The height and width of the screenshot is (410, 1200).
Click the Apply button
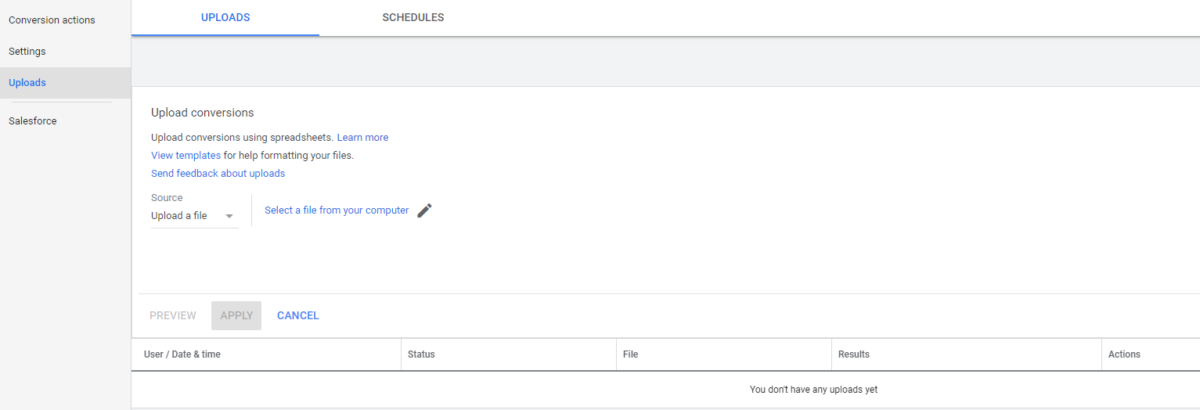pyautogui.click(x=236, y=316)
